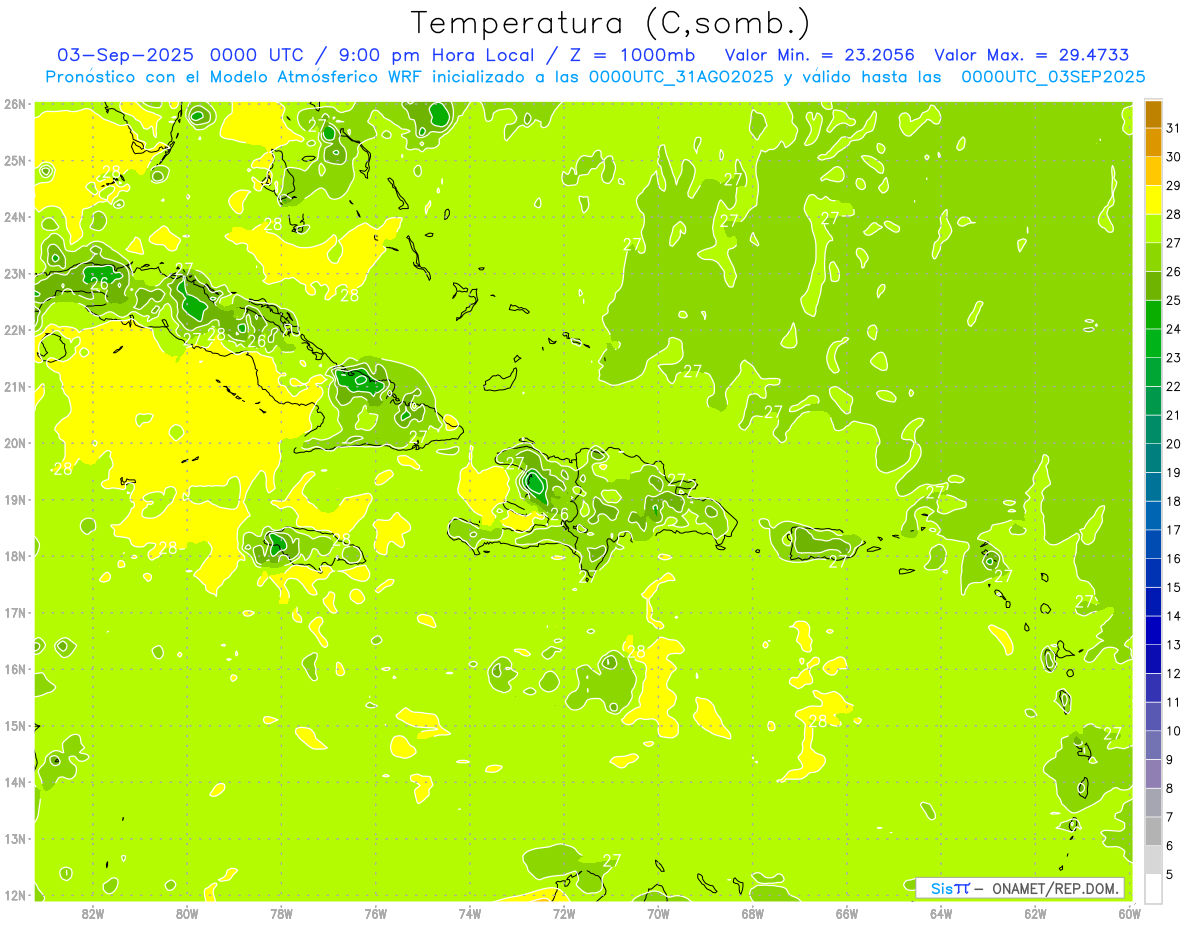Click longitude axis label '80W'
1200x927 pixels.
(x=187, y=913)
